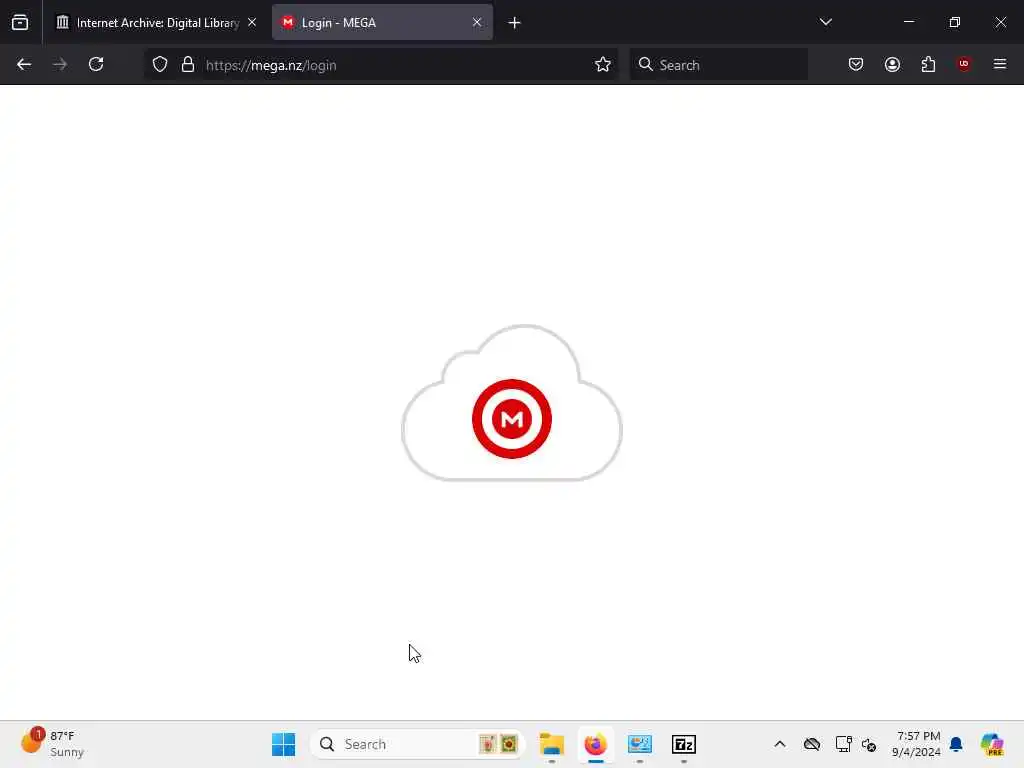Click the Firefox toolbar Search box
The height and width of the screenshot is (768, 1024).
(x=718, y=65)
